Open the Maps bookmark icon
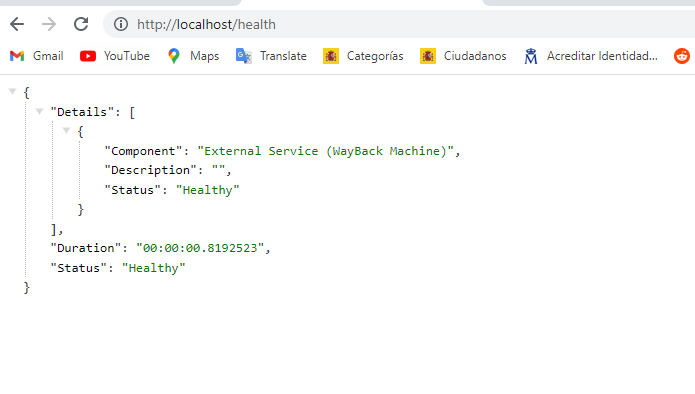The height and width of the screenshot is (394, 695). pyautogui.click(x=174, y=56)
